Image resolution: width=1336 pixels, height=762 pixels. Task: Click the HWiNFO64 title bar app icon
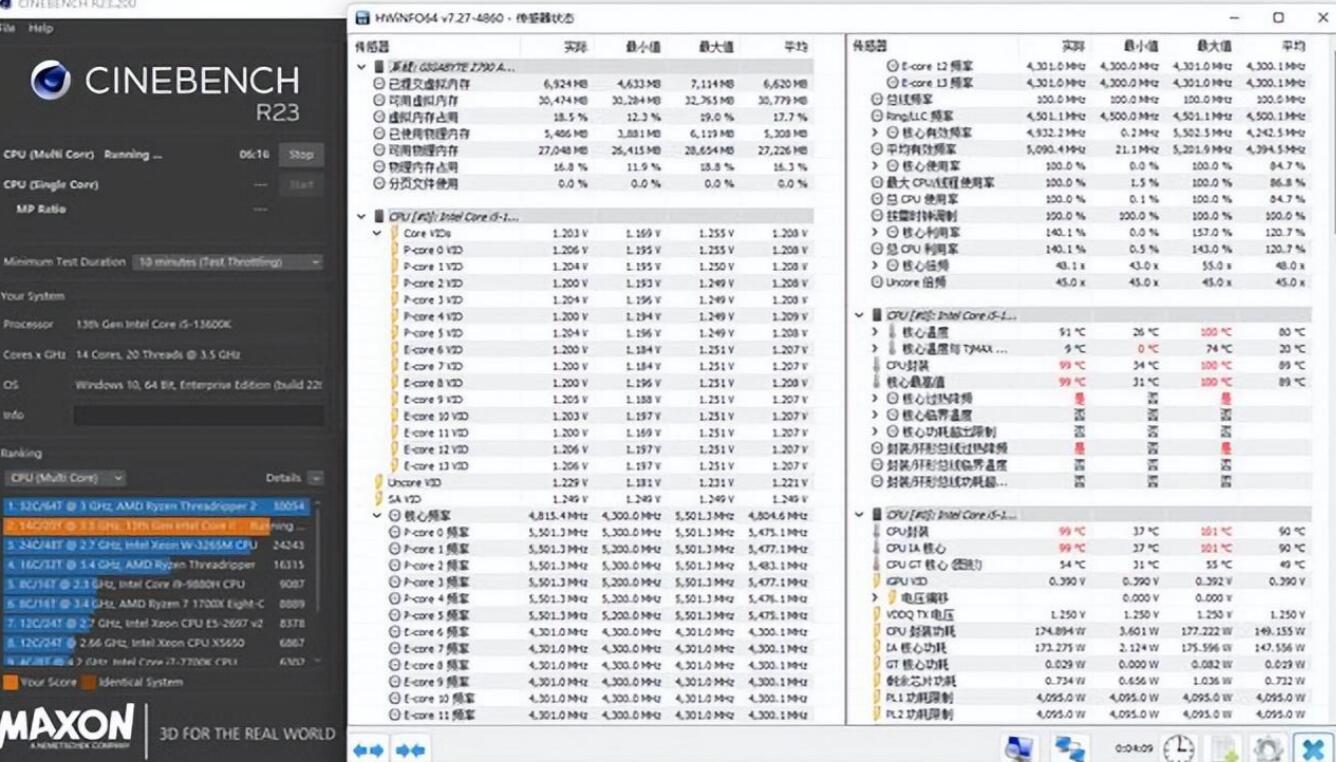pyautogui.click(x=362, y=18)
